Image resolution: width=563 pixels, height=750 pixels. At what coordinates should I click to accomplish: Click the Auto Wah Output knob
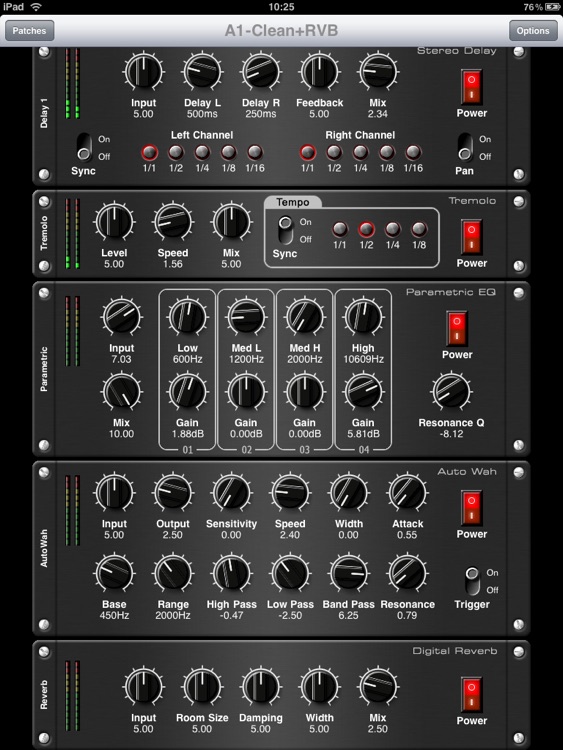point(173,493)
